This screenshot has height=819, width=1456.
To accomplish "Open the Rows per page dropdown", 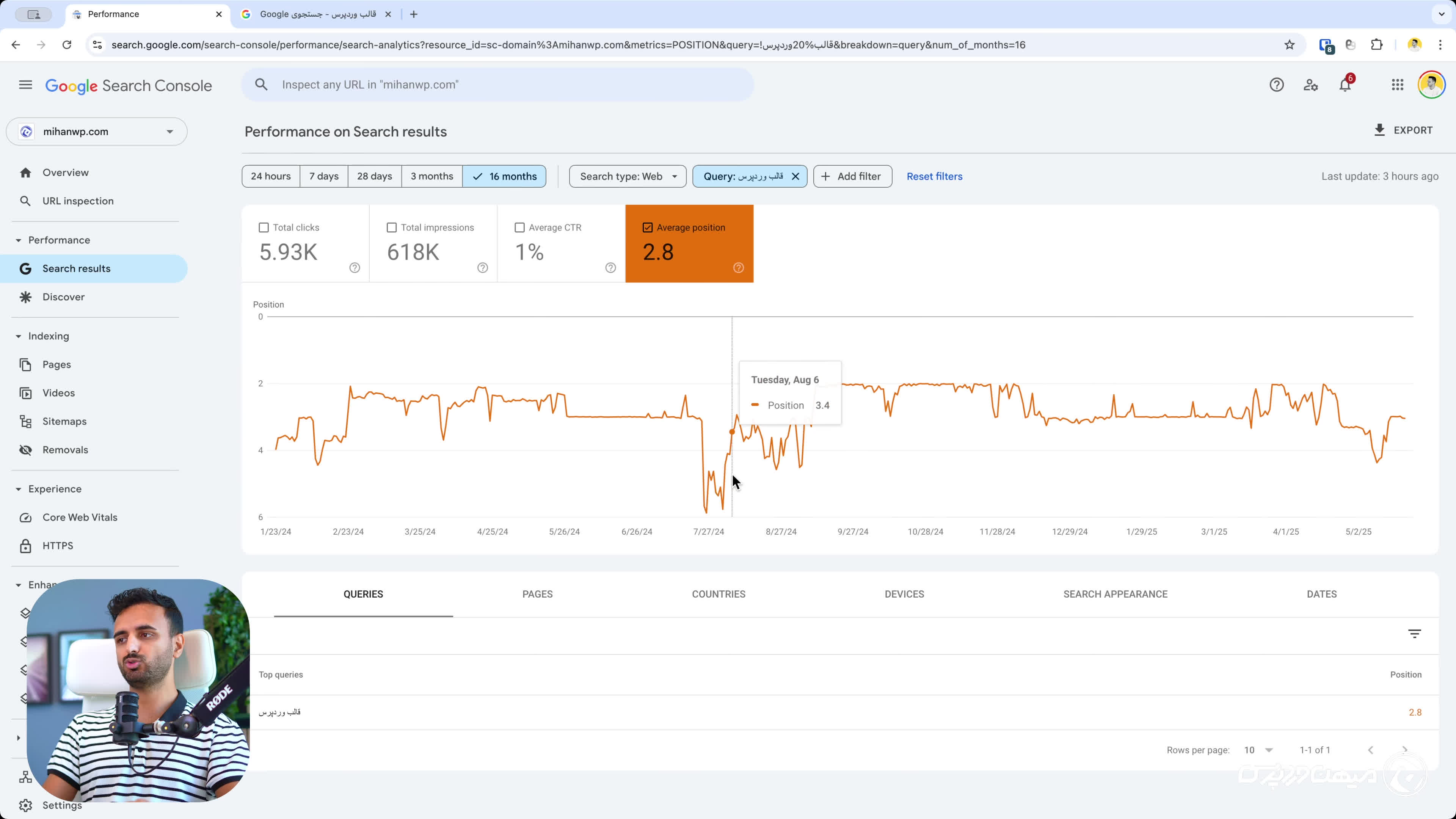I will [x=1258, y=750].
